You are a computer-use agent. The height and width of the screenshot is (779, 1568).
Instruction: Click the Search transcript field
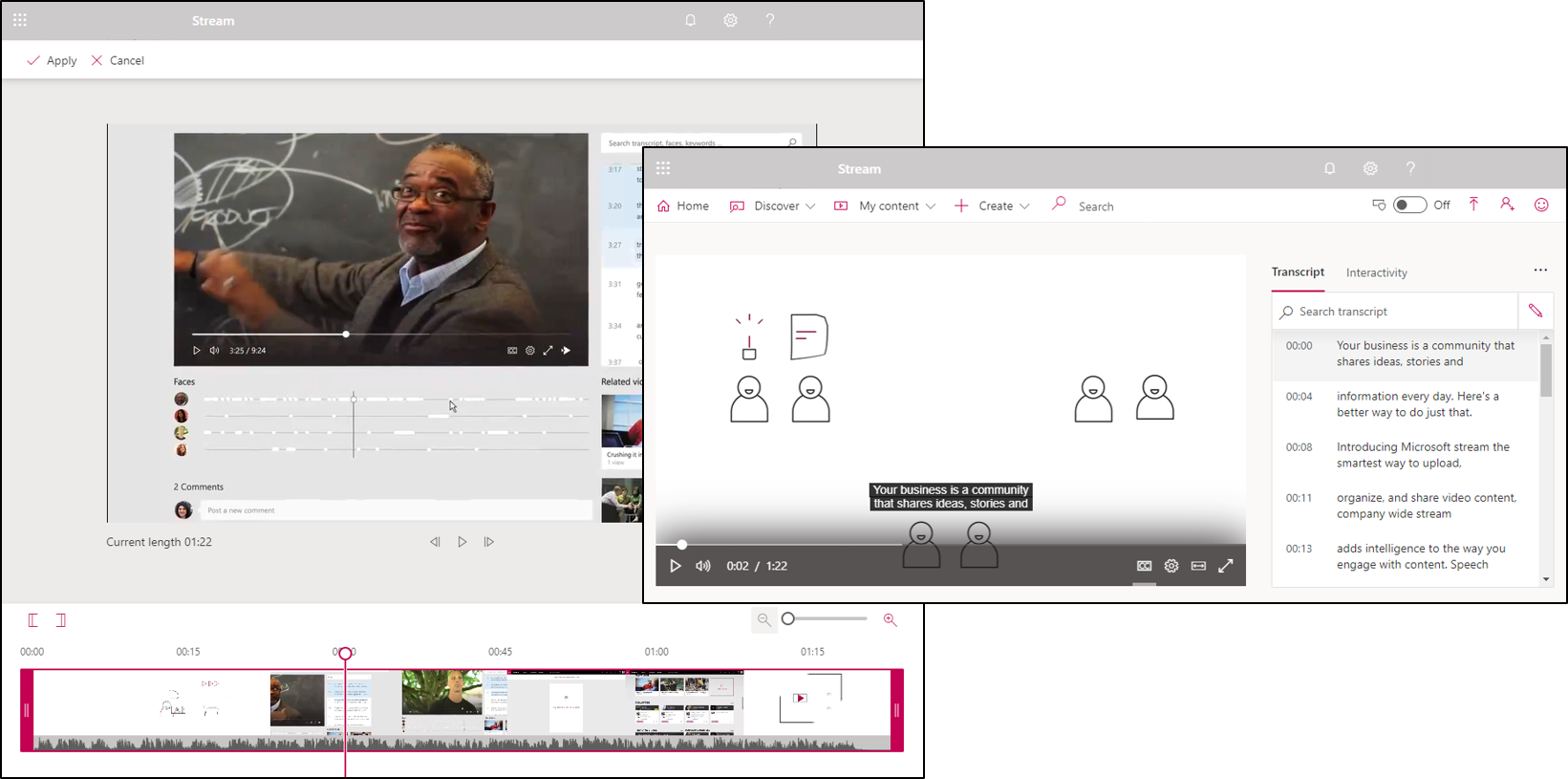[x=1395, y=312]
